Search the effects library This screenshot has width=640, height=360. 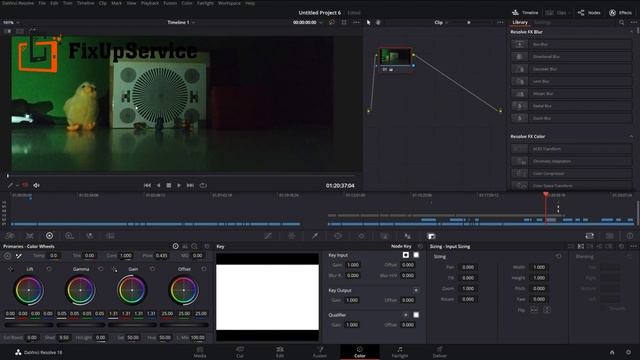[x=621, y=22]
